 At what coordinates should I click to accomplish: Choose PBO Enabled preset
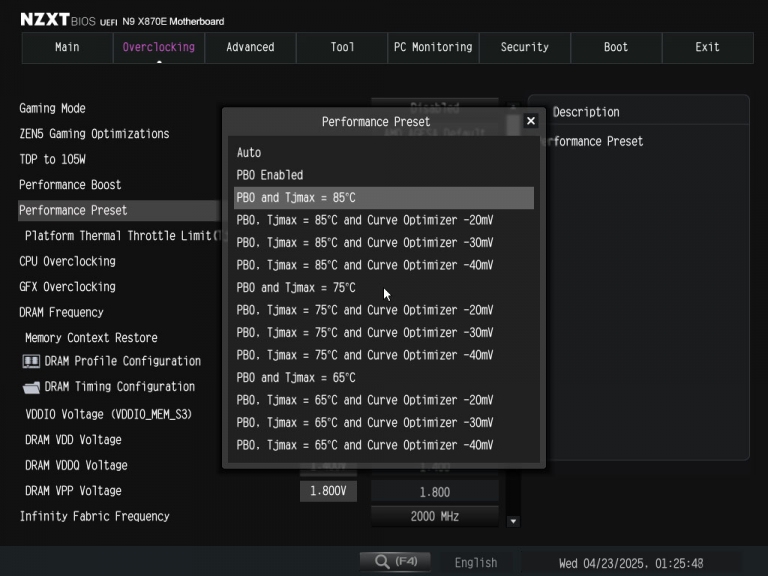coord(384,175)
